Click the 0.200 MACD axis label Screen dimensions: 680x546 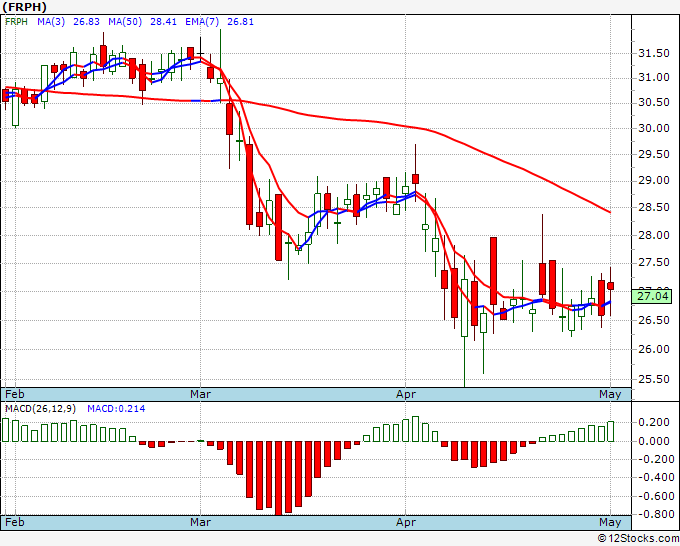[654, 422]
